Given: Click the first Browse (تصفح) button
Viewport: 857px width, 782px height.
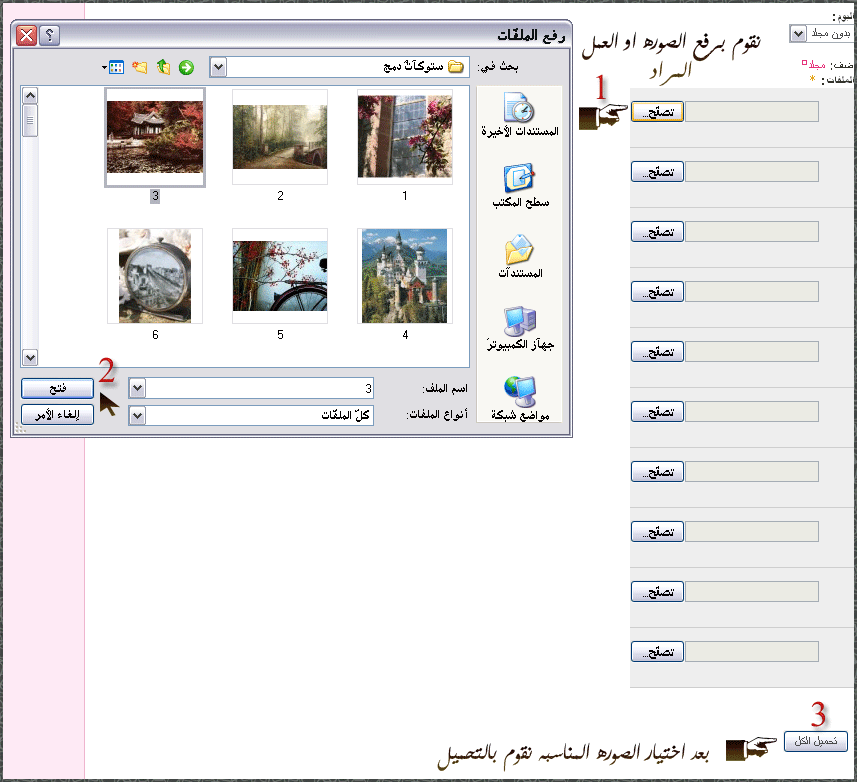Looking at the screenshot, I should coord(657,112).
